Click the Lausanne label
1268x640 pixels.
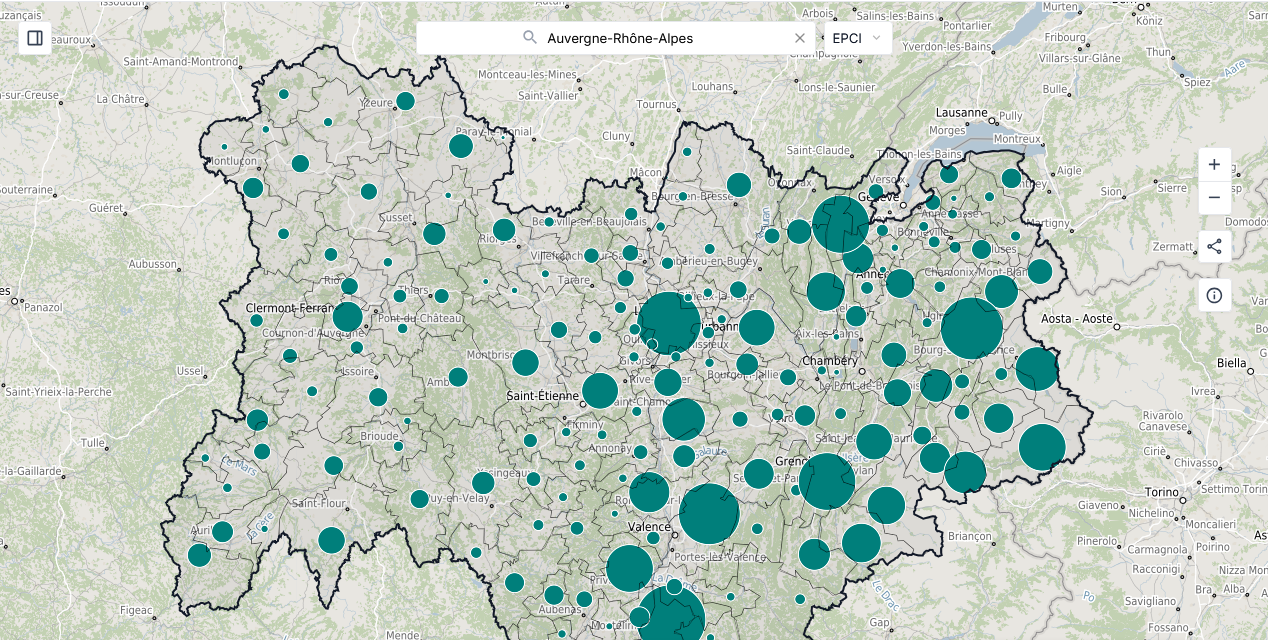coord(961,113)
